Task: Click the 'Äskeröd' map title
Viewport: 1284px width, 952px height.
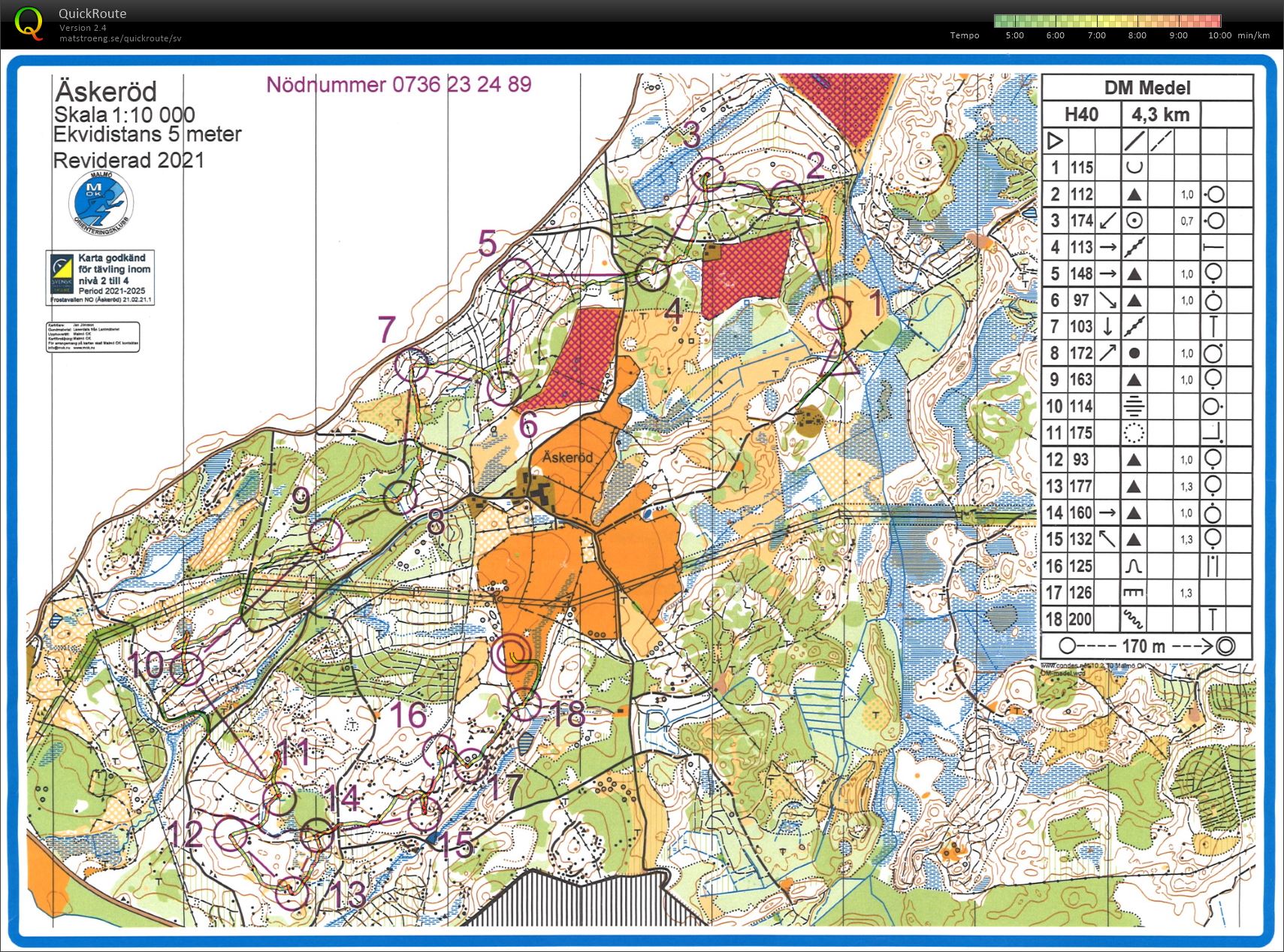Action: [x=106, y=92]
